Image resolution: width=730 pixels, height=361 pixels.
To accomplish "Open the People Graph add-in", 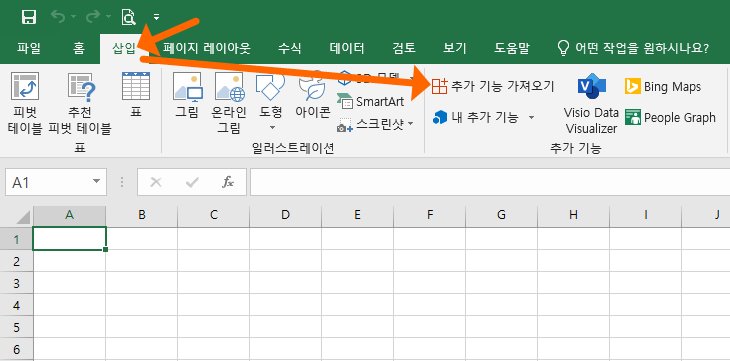I will pyautogui.click(x=670, y=117).
